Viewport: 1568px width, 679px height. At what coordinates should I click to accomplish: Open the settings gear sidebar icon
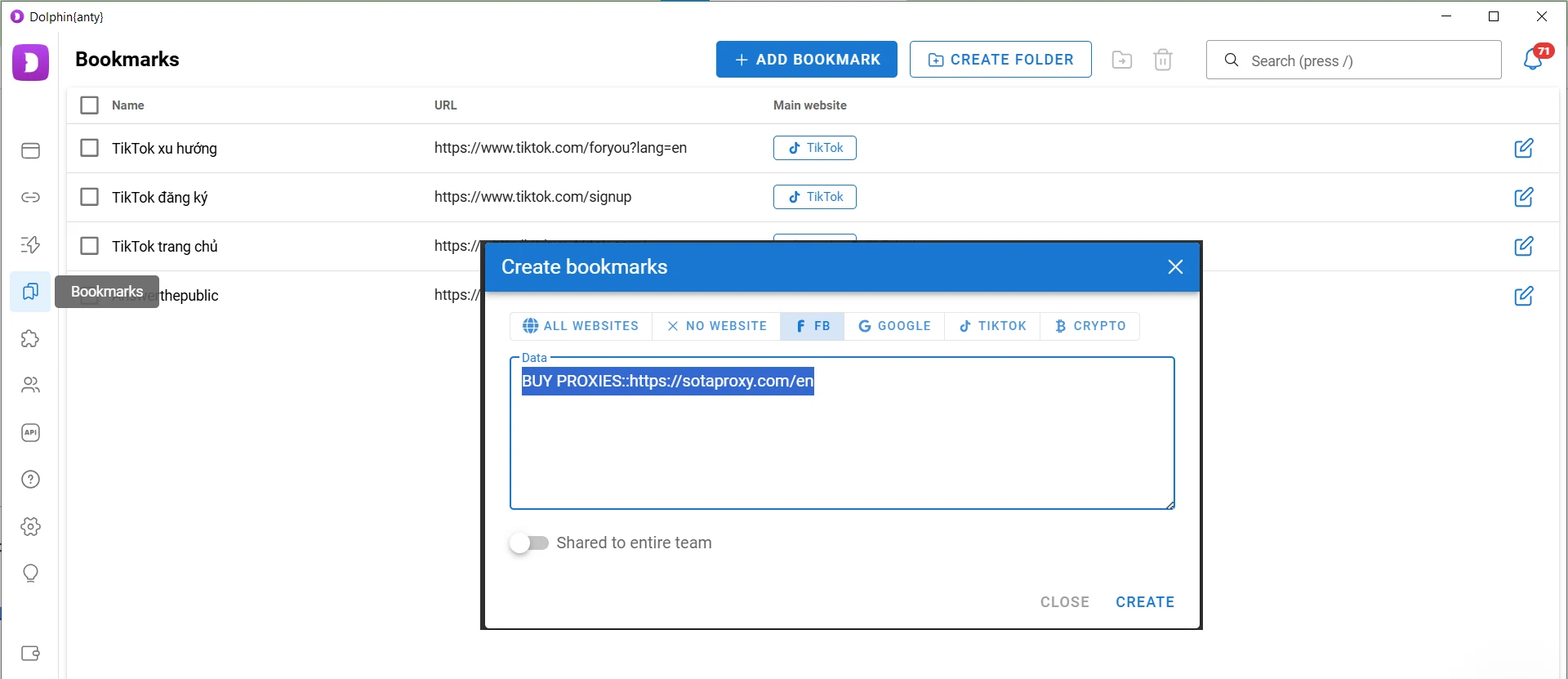pyautogui.click(x=30, y=526)
